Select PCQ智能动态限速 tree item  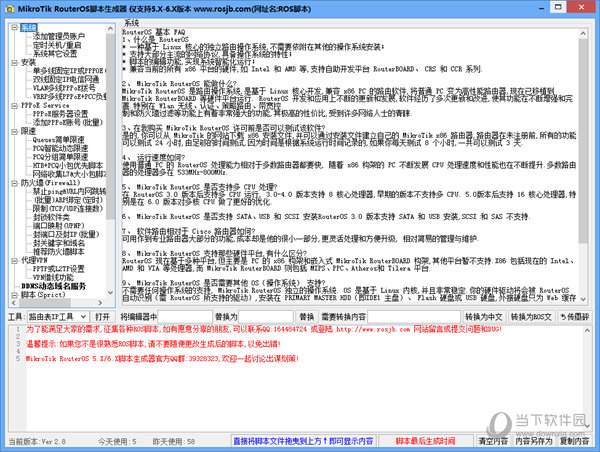(60, 148)
